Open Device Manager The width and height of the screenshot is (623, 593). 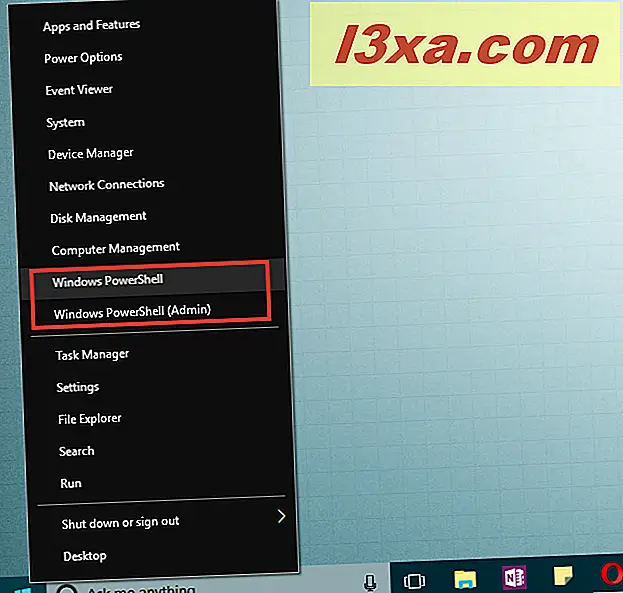tap(91, 154)
